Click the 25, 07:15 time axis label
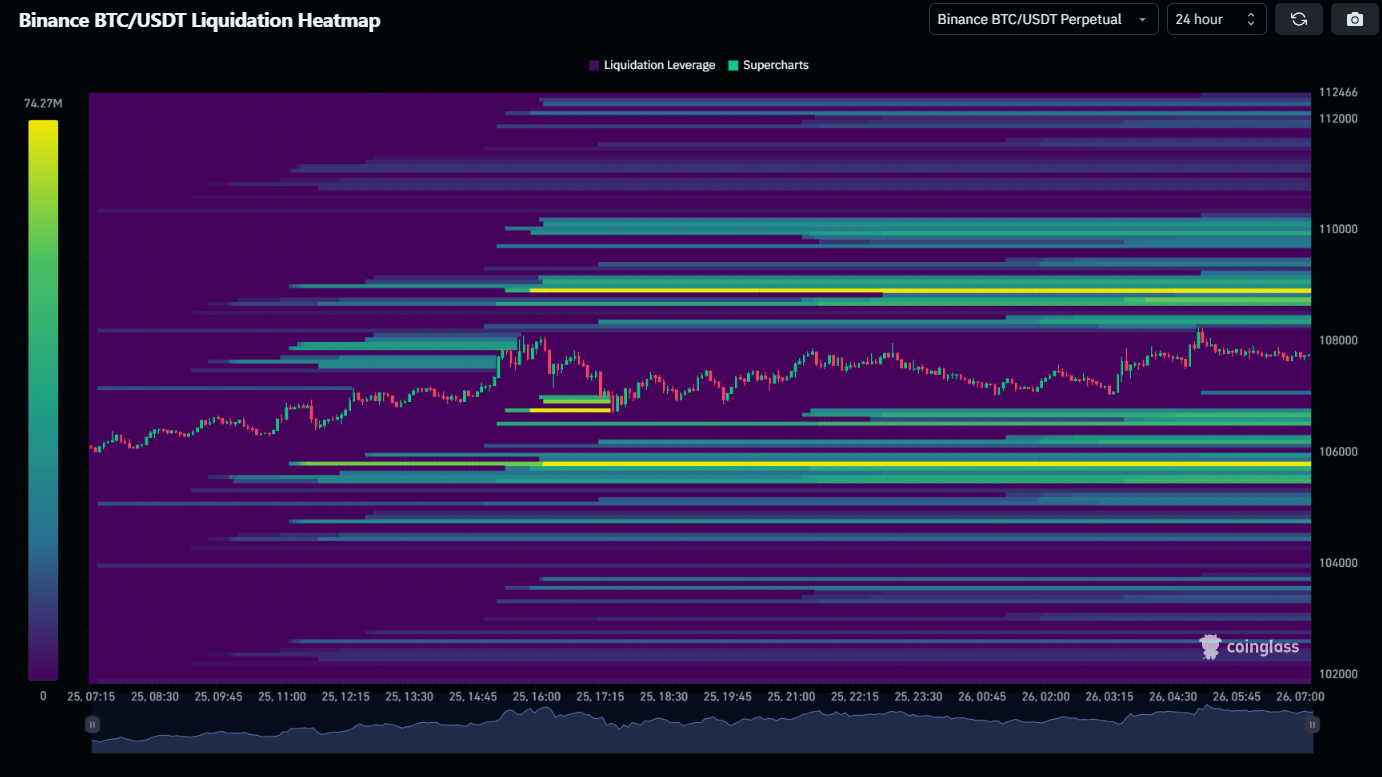Screen dimensions: 1382x777 [x=91, y=696]
